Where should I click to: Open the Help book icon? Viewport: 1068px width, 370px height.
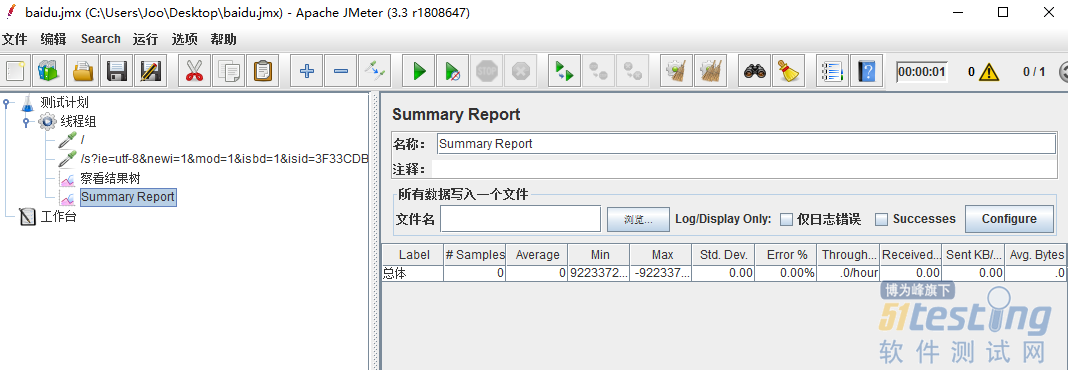[x=867, y=71]
